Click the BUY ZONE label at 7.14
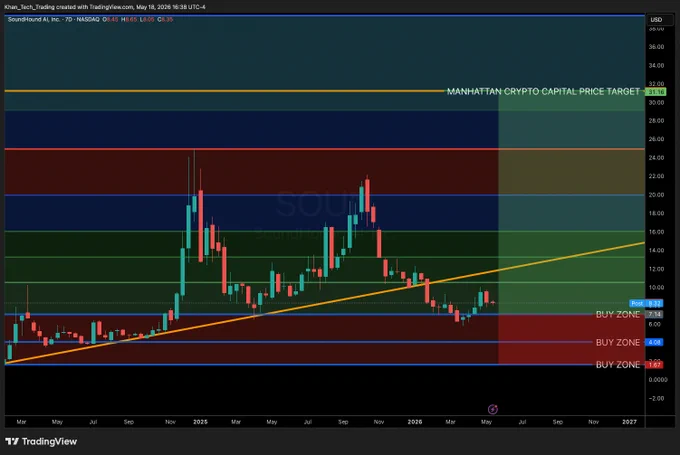The image size is (680, 455). (618, 314)
